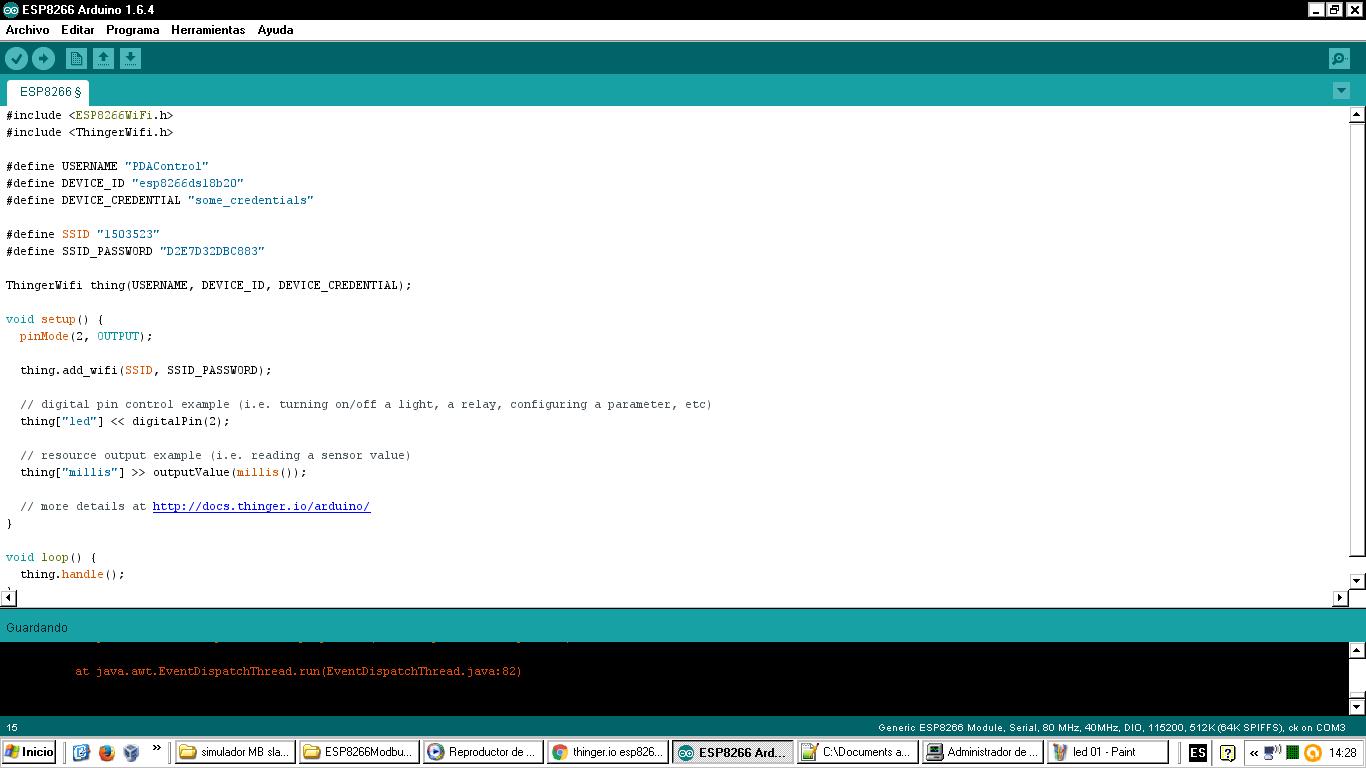Viewport: 1366px width, 768px height.
Task: Click the DEVICE_ID define line
Action: (125, 183)
